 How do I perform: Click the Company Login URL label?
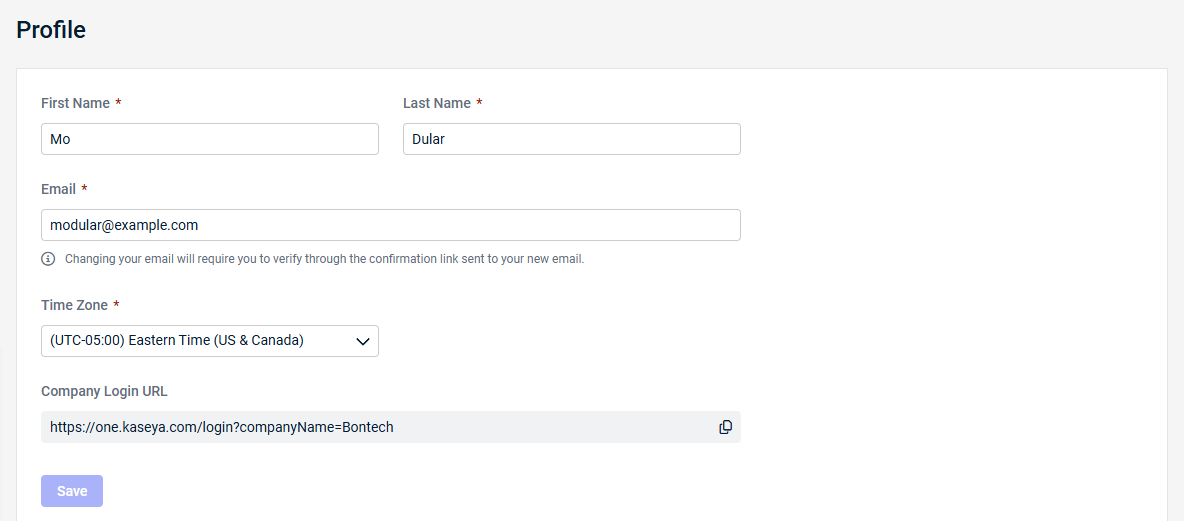104,391
